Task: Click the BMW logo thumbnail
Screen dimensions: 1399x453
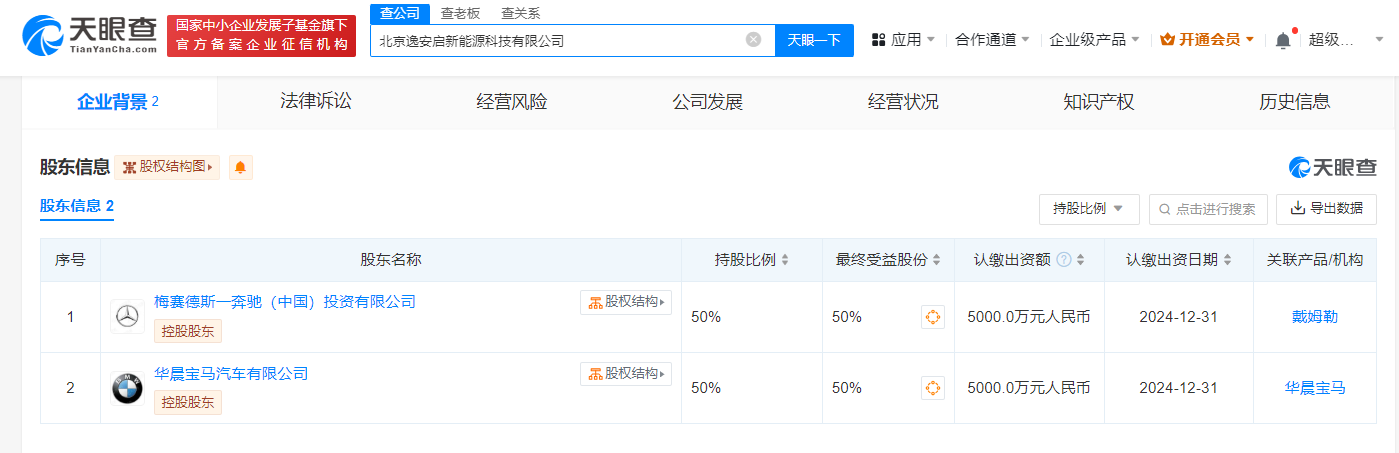Action: (x=127, y=388)
